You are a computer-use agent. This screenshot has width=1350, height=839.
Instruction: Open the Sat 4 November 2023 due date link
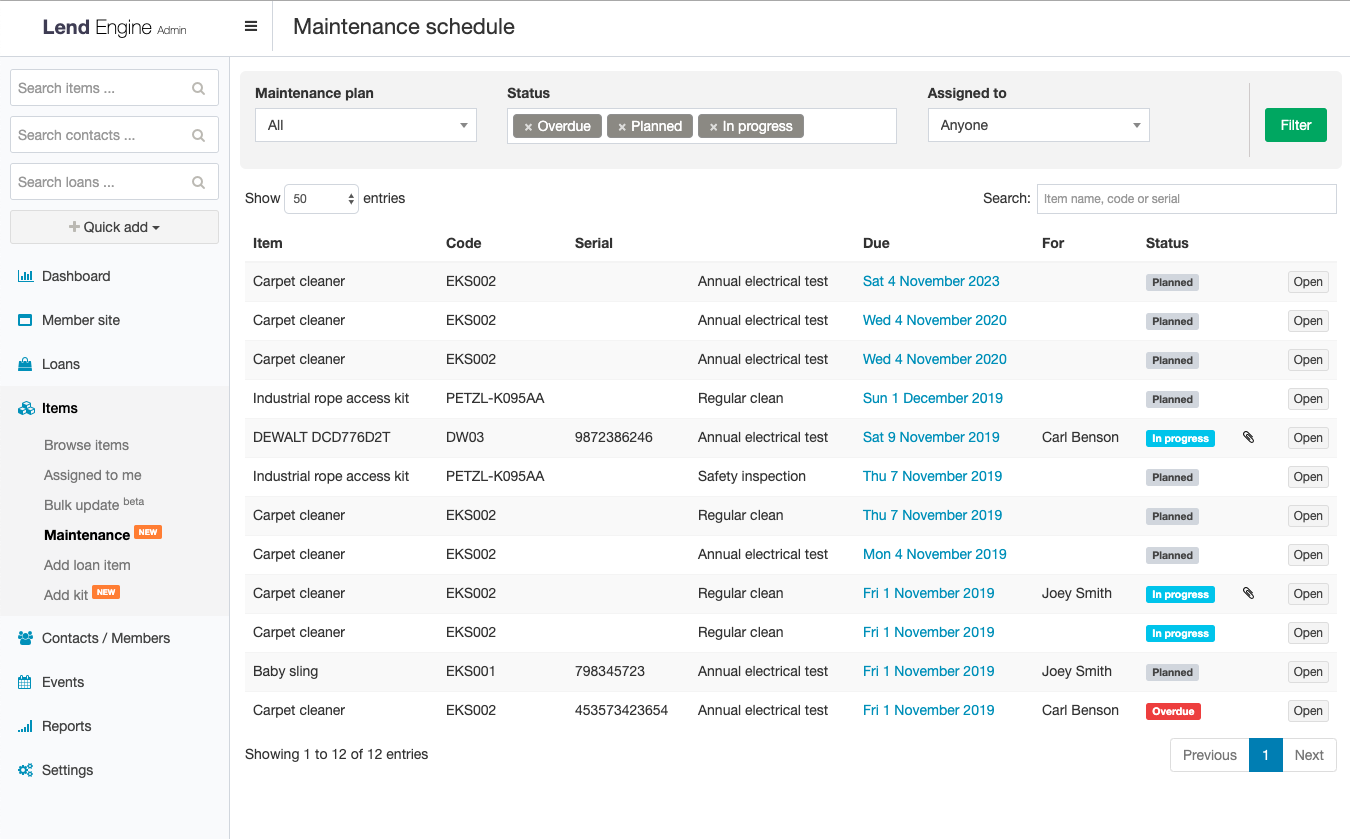[x=931, y=281]
